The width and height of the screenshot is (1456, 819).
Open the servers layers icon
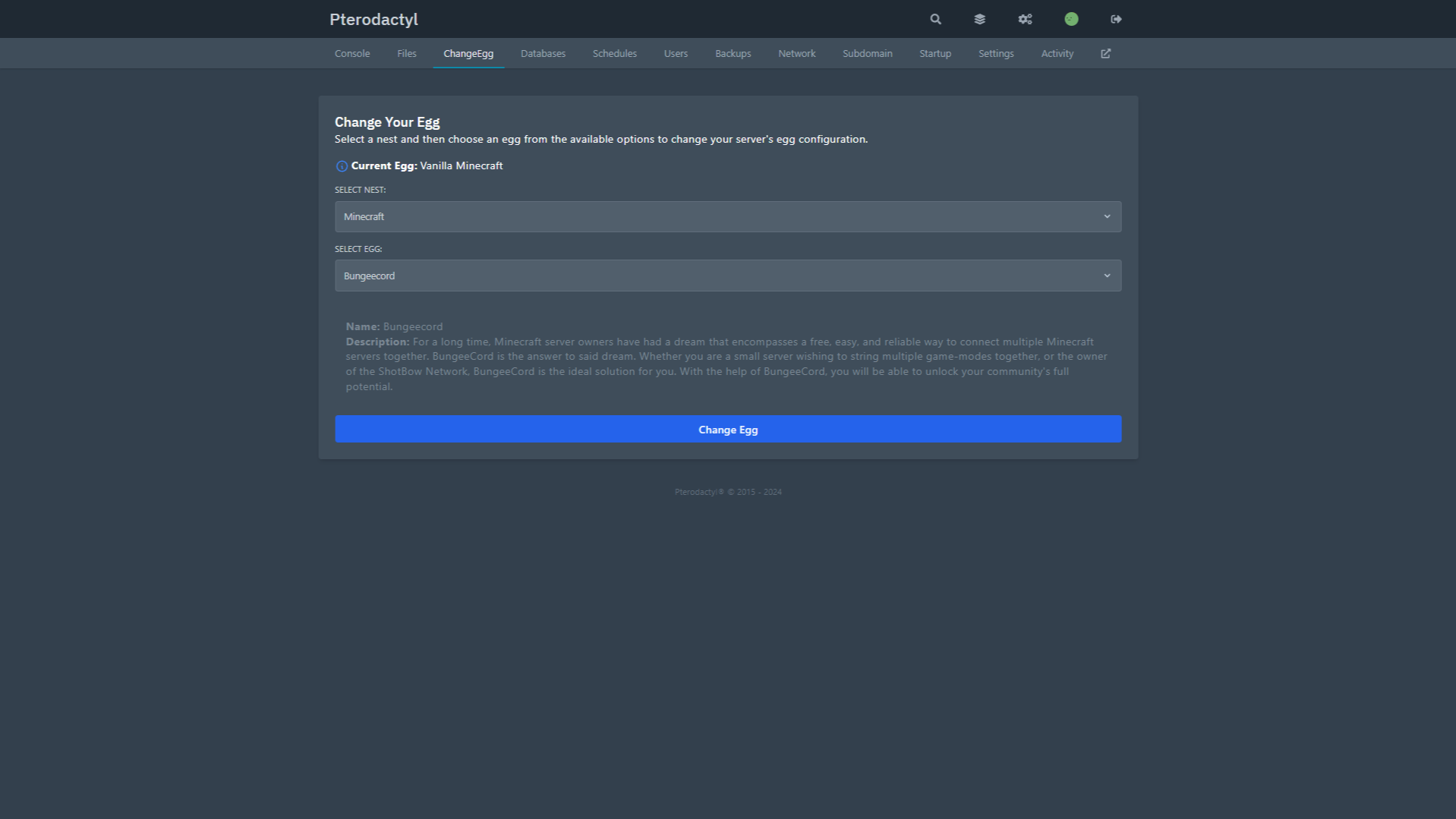(x=979, y=19)
